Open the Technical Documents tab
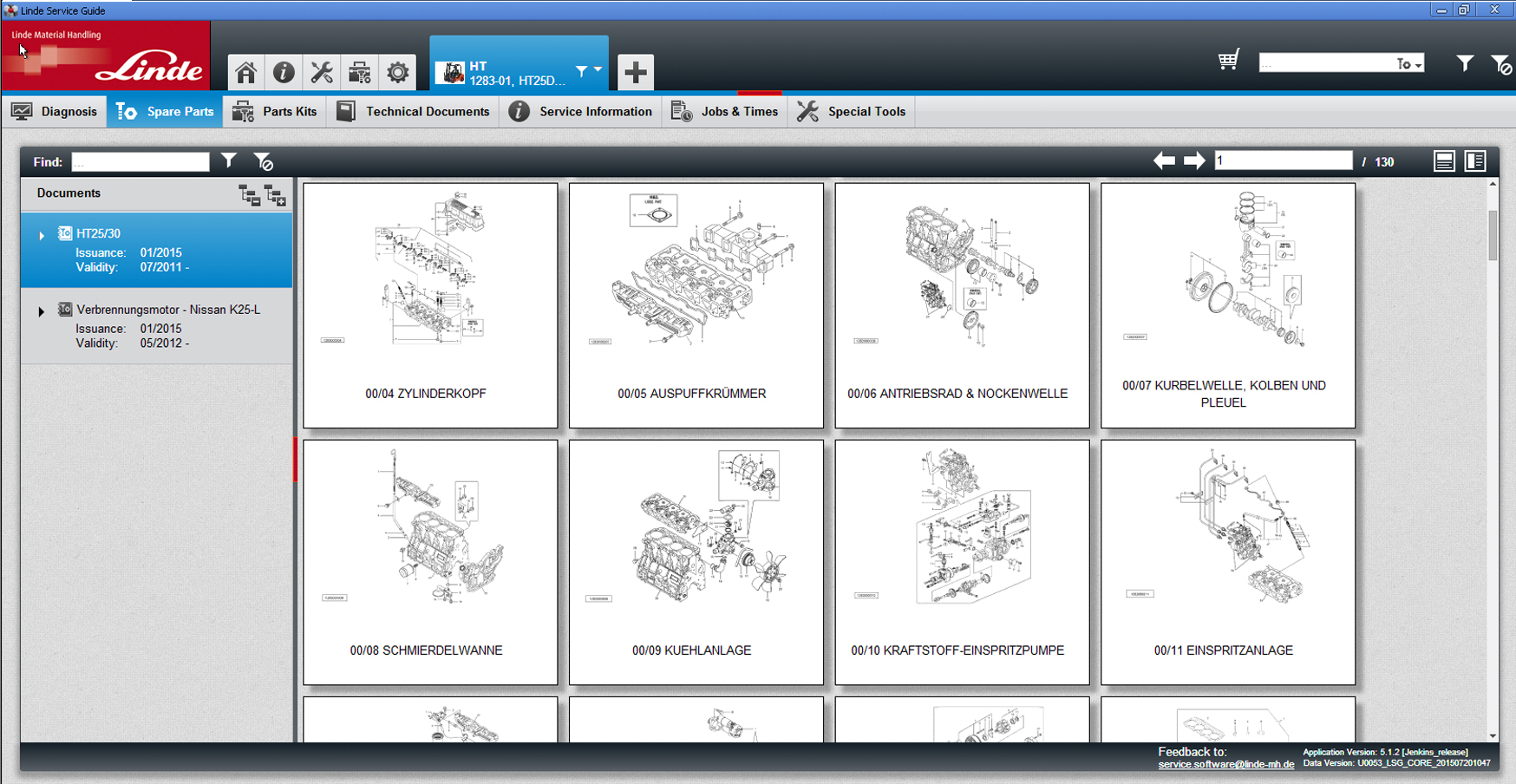The image size is (1516, 784). point(413,112)
